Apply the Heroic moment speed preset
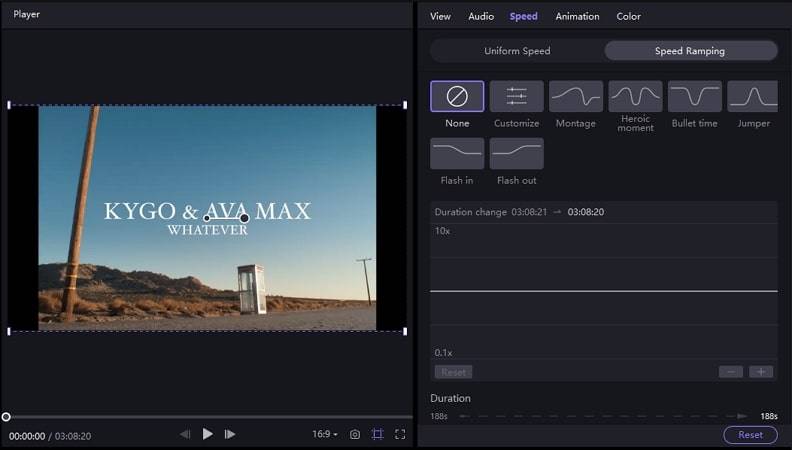This screenshot has width=792, height=450. point(635,97)
